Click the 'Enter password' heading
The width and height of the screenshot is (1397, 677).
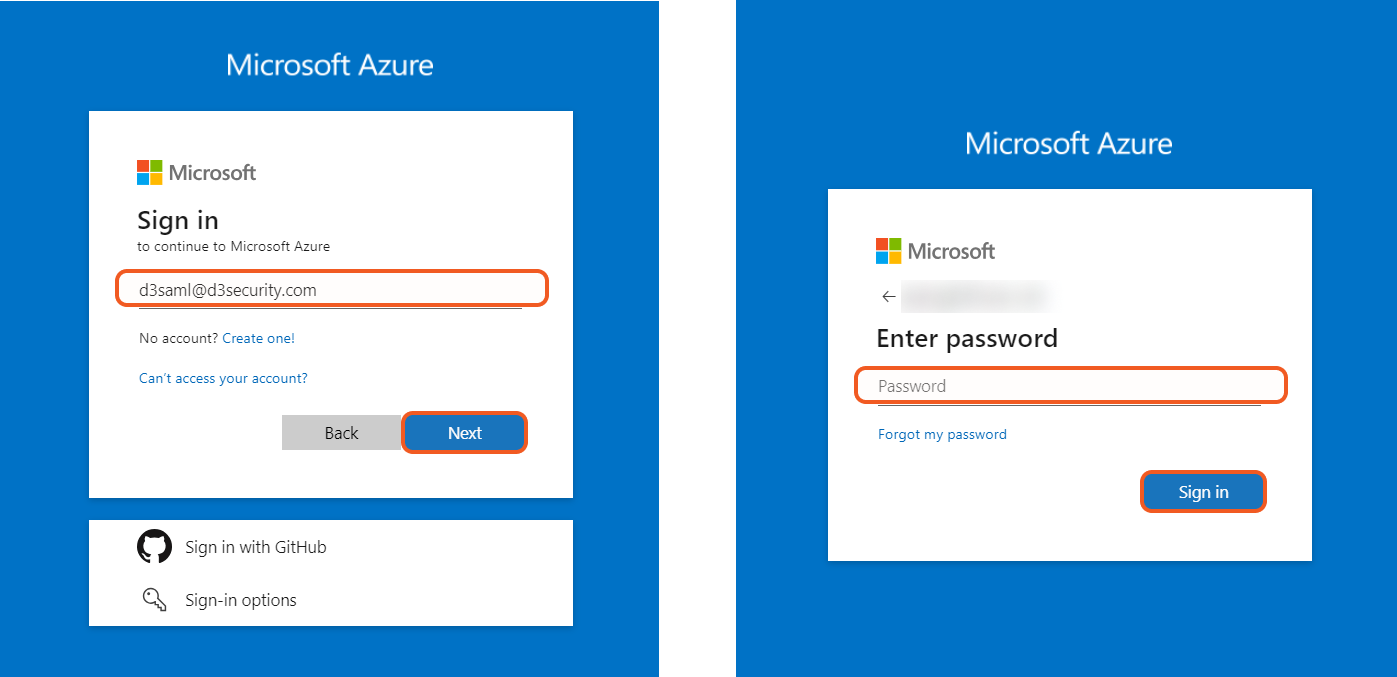pyautogui.click(x=967, y=338)
